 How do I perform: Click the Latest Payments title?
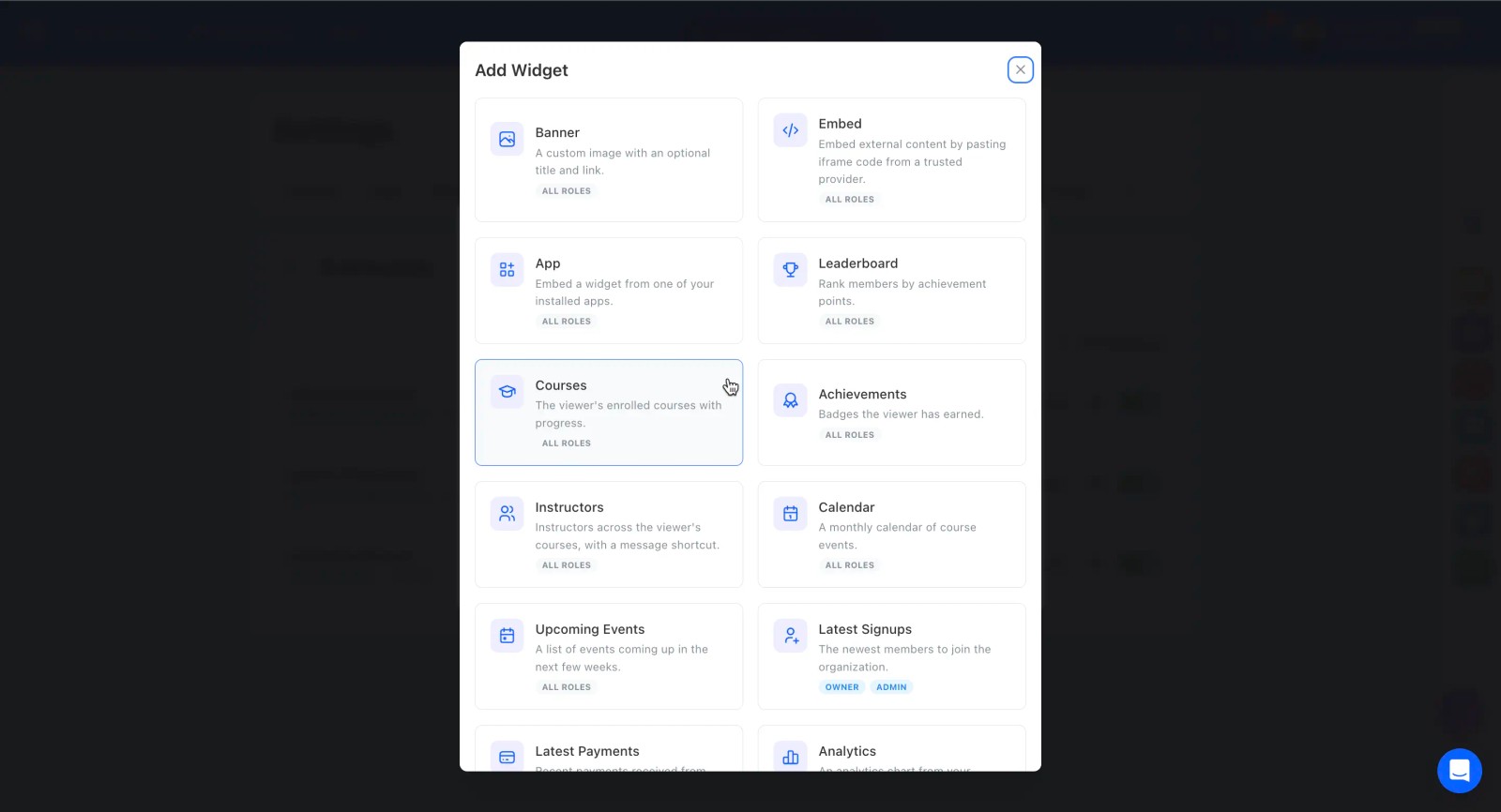point(587,751)
